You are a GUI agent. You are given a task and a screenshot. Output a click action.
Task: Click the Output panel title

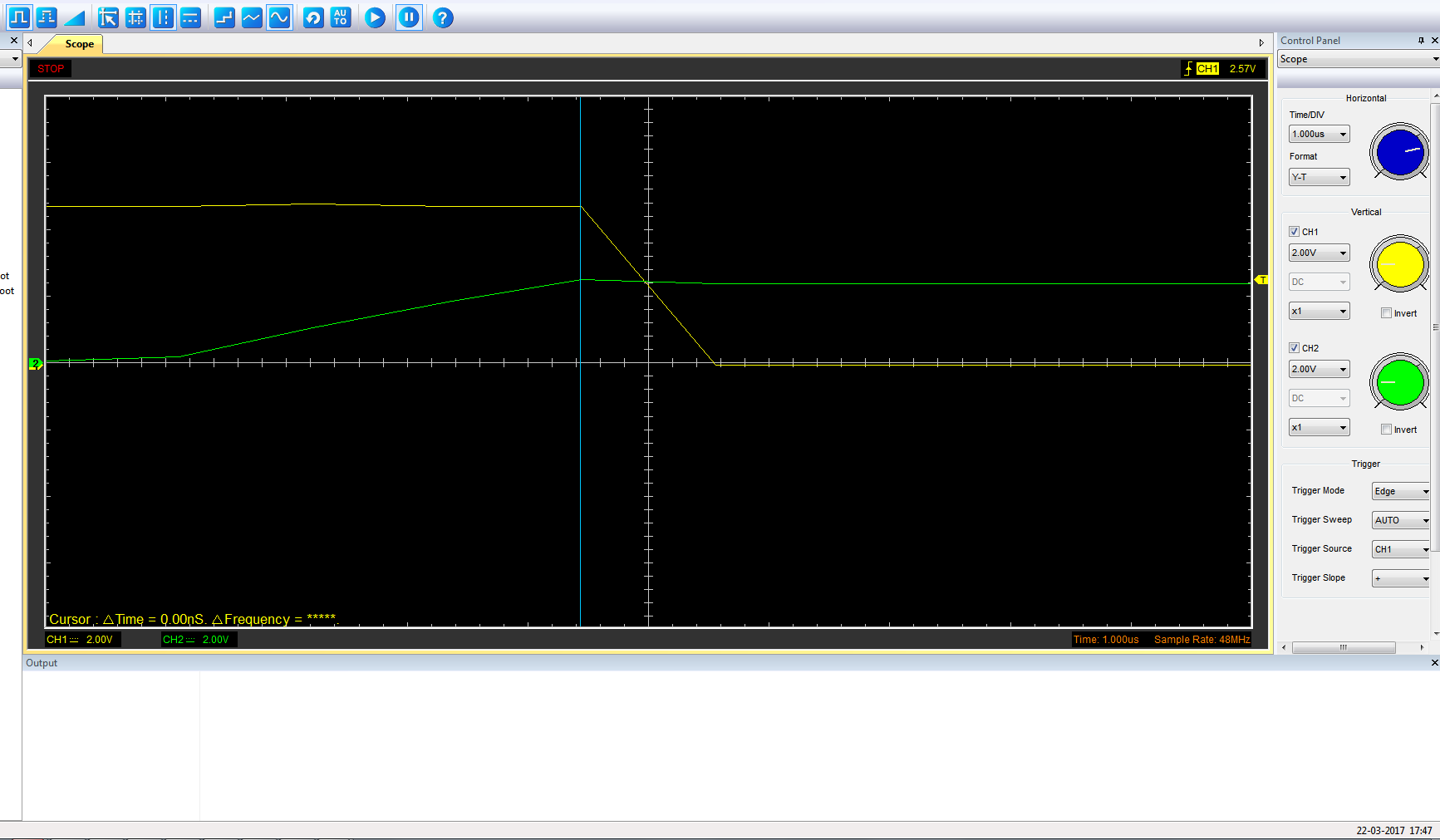click(x=42, y=662)
